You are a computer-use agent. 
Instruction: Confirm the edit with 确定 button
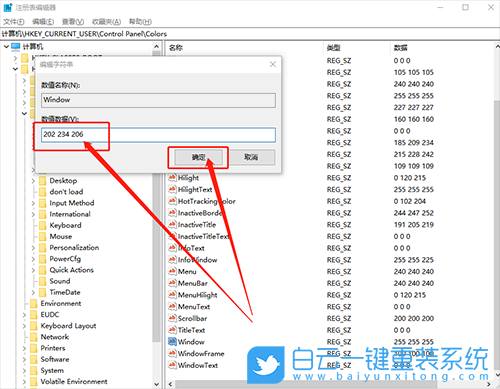tap(198, 157)
